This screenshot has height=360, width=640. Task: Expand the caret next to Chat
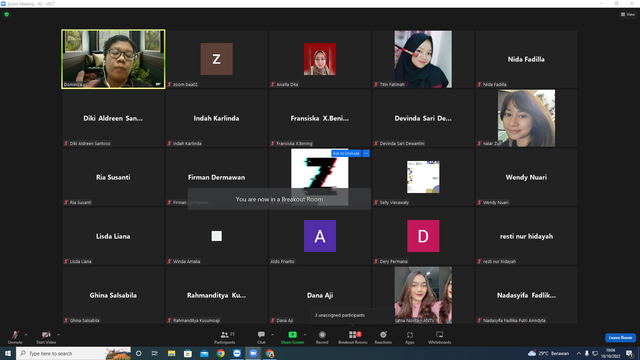click(x=272, y=335)
